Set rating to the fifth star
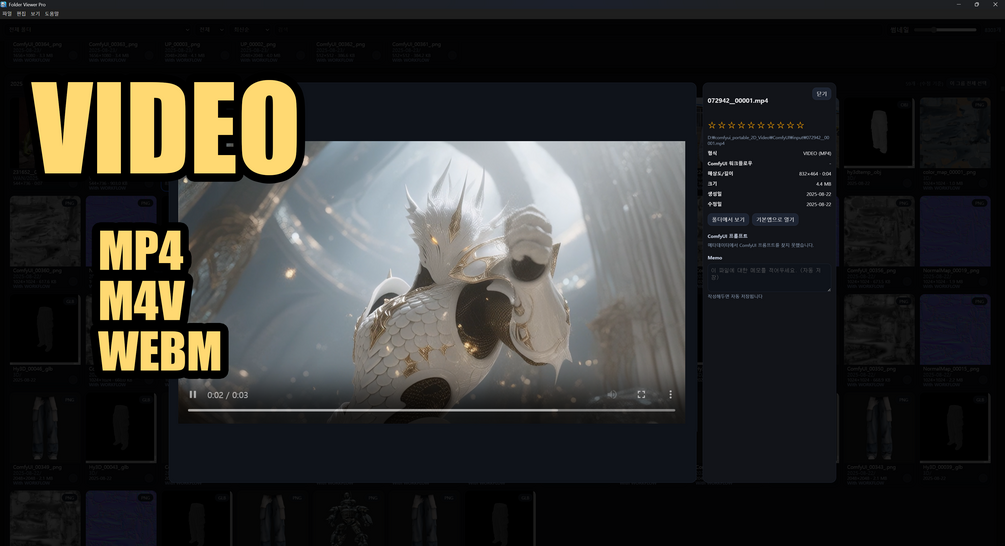This screenshot has height=546, width=1005. [x=751, y=125]
